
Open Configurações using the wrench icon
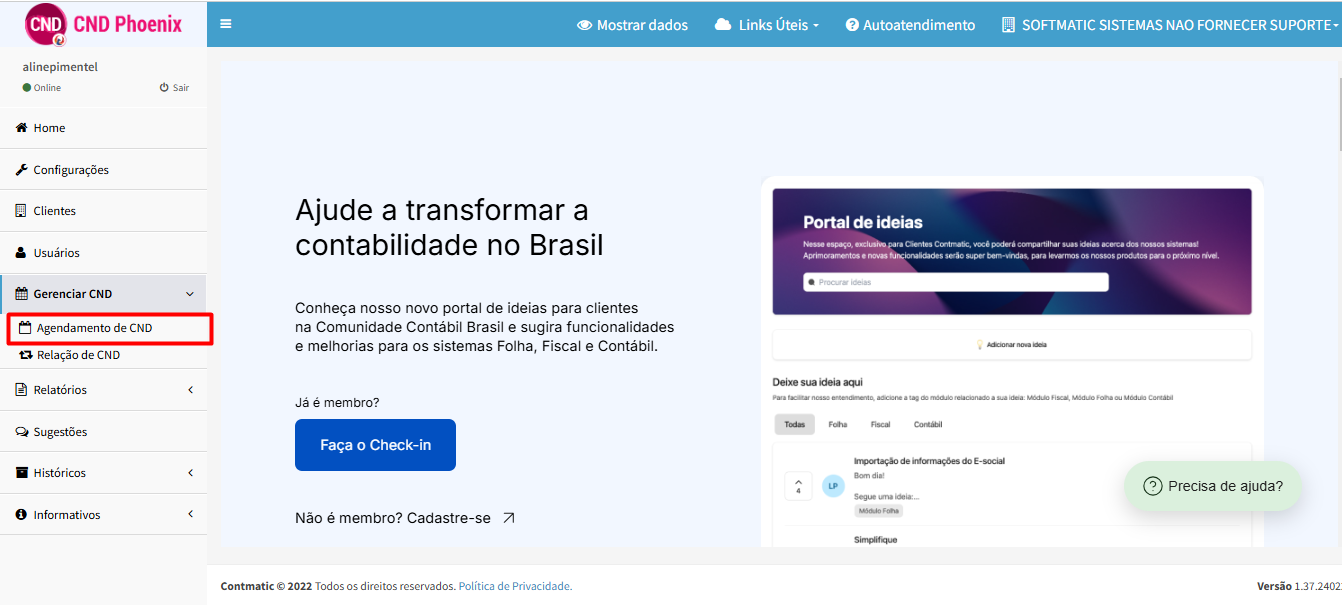(21, 170)
